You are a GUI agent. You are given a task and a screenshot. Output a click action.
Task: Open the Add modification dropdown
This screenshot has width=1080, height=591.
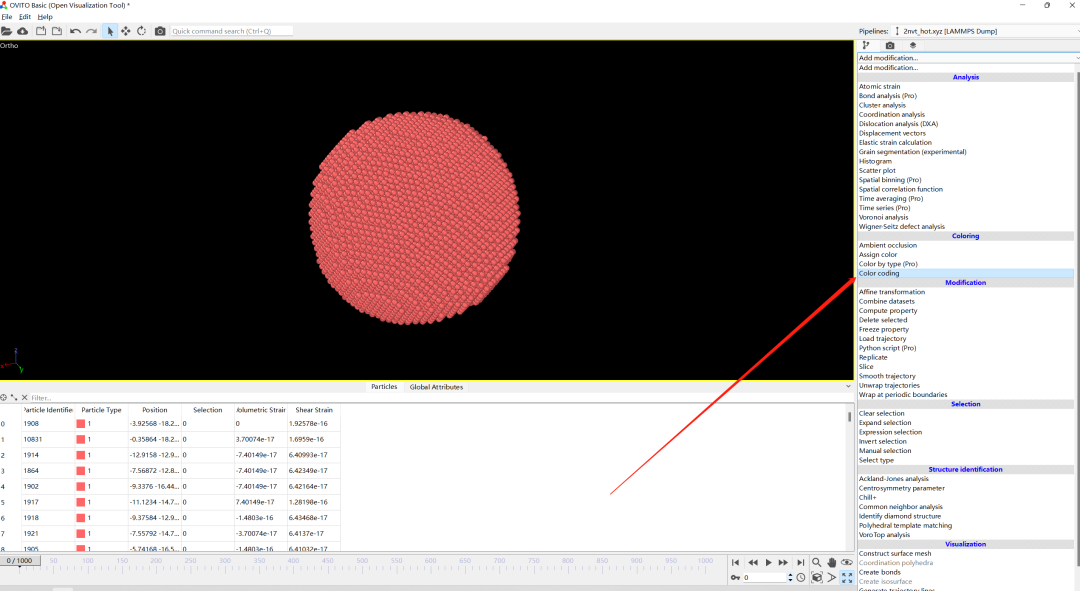[968, 58]
